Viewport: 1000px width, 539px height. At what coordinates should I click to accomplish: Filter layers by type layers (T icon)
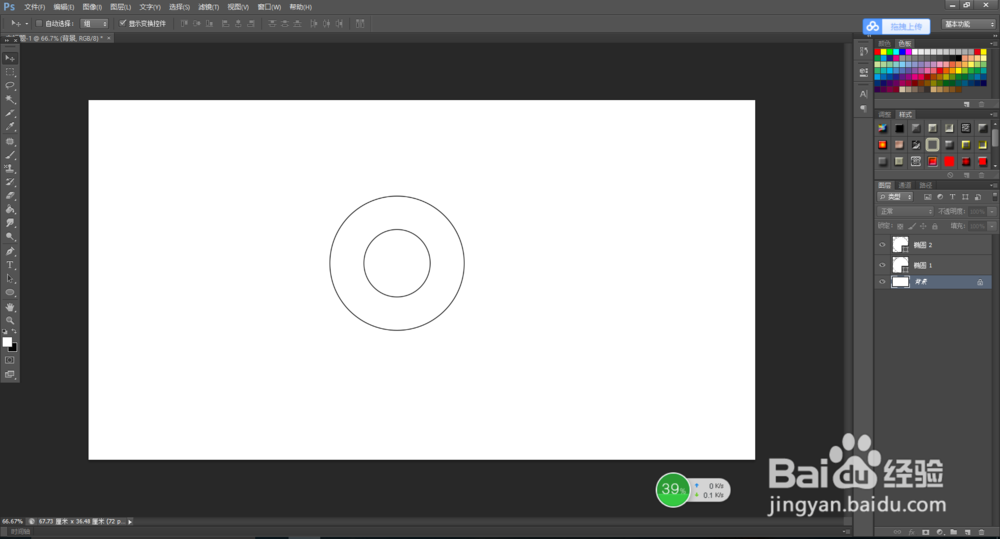click(952, 197)
